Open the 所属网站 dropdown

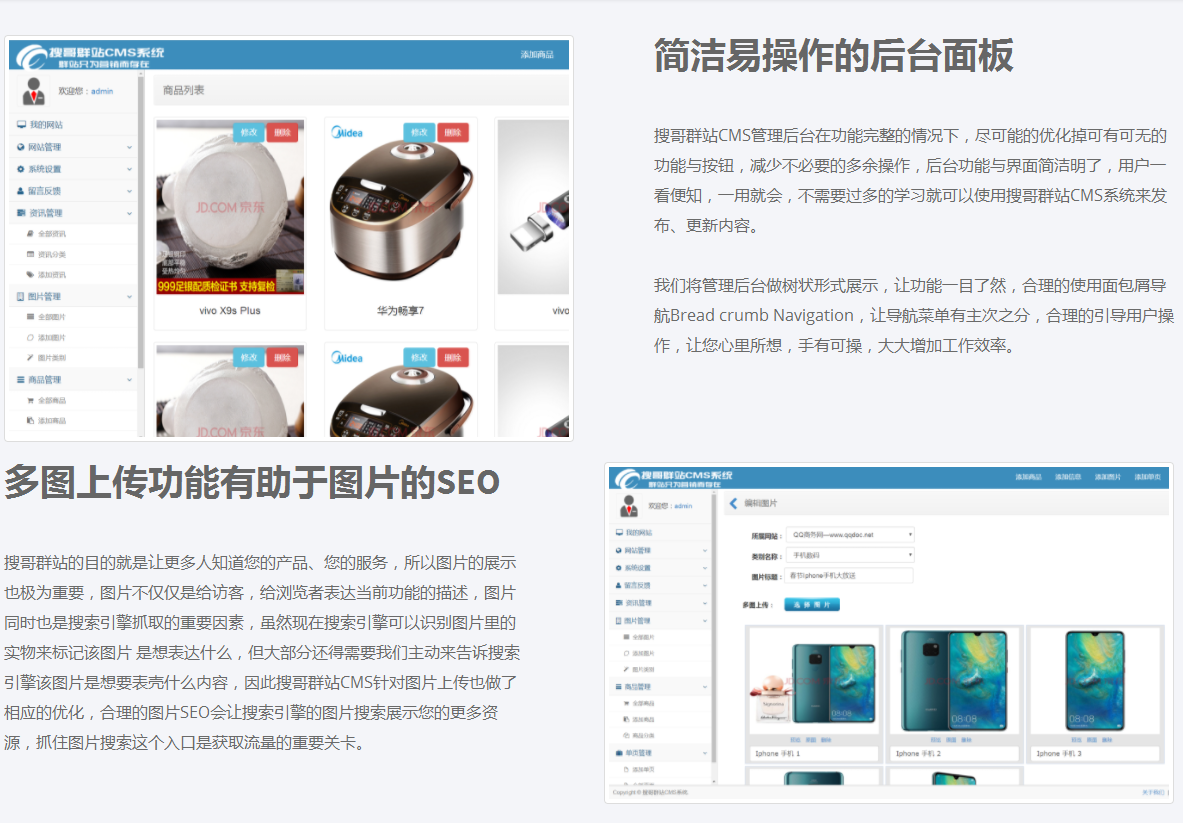tap(849, 535)
